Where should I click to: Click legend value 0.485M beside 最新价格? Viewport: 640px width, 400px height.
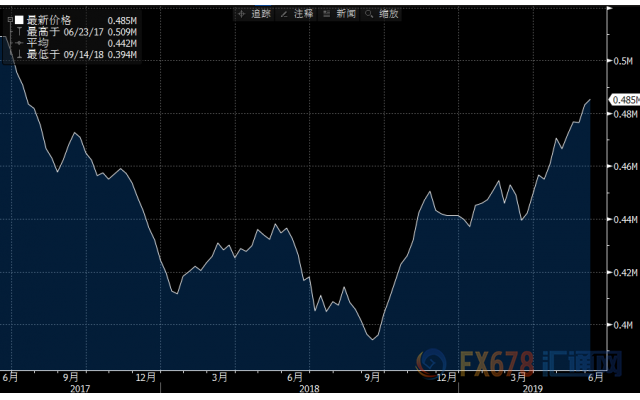122,20
